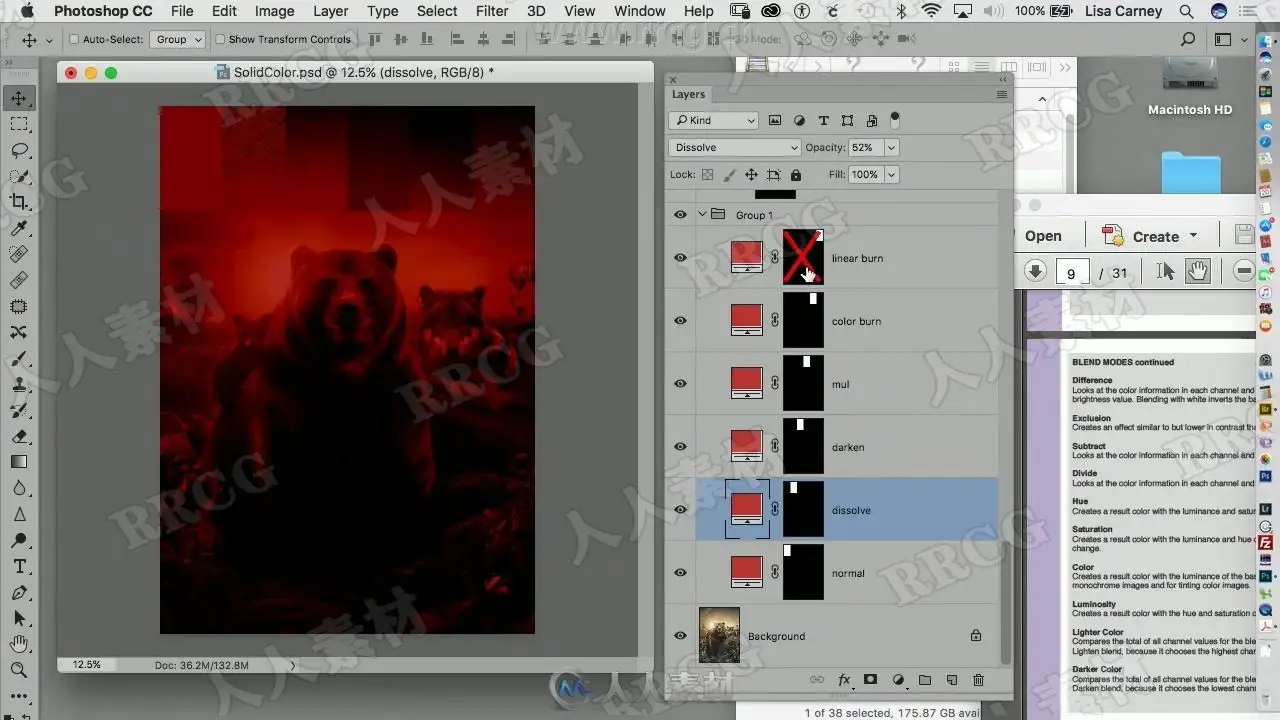
Task: Click the Link layers icon
Action: click(817, 680)
